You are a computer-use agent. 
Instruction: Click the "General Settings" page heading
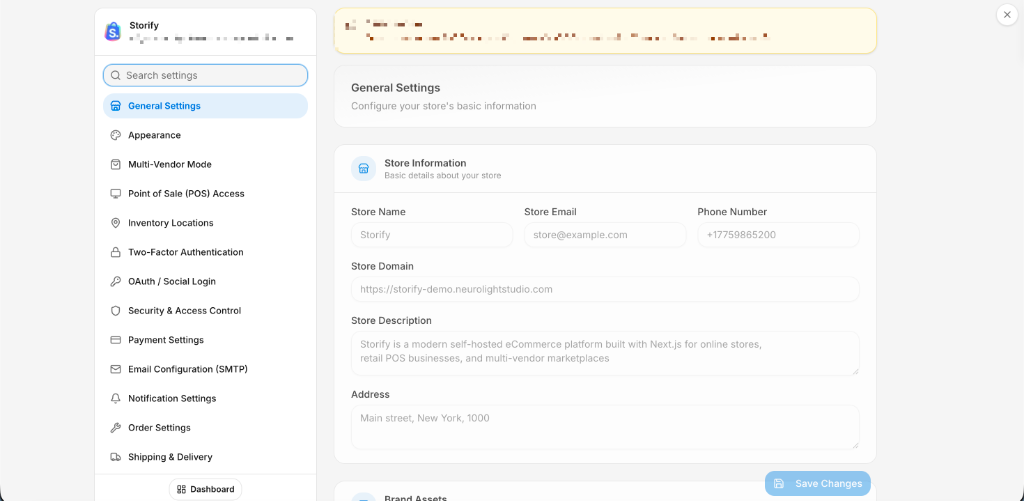click(x=396, y=88)
